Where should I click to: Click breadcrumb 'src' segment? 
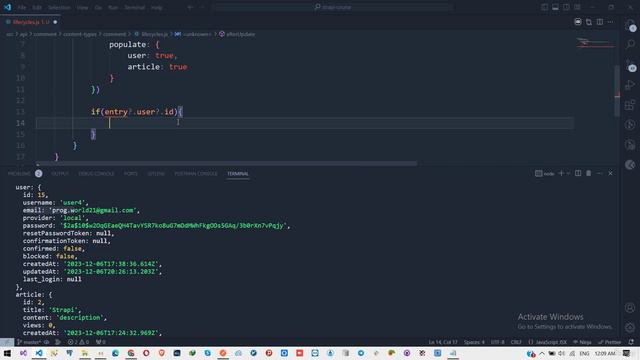point(9,34)
